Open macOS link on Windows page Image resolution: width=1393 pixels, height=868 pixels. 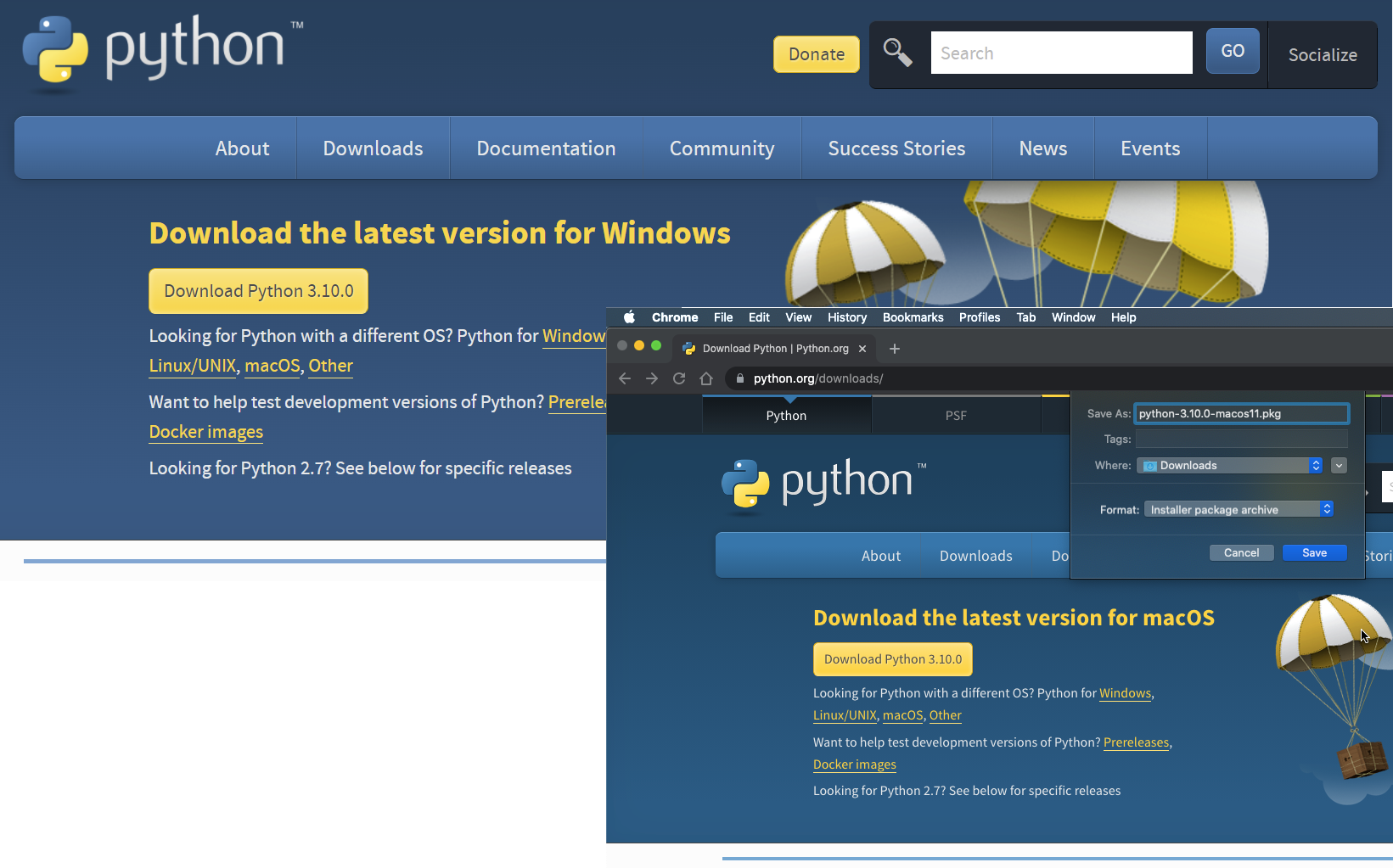(272, 366)
